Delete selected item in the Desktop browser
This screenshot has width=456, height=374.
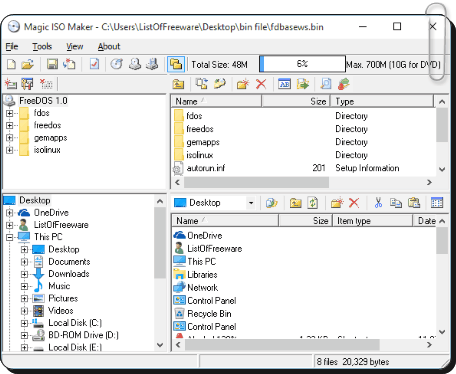click(354, 203)
